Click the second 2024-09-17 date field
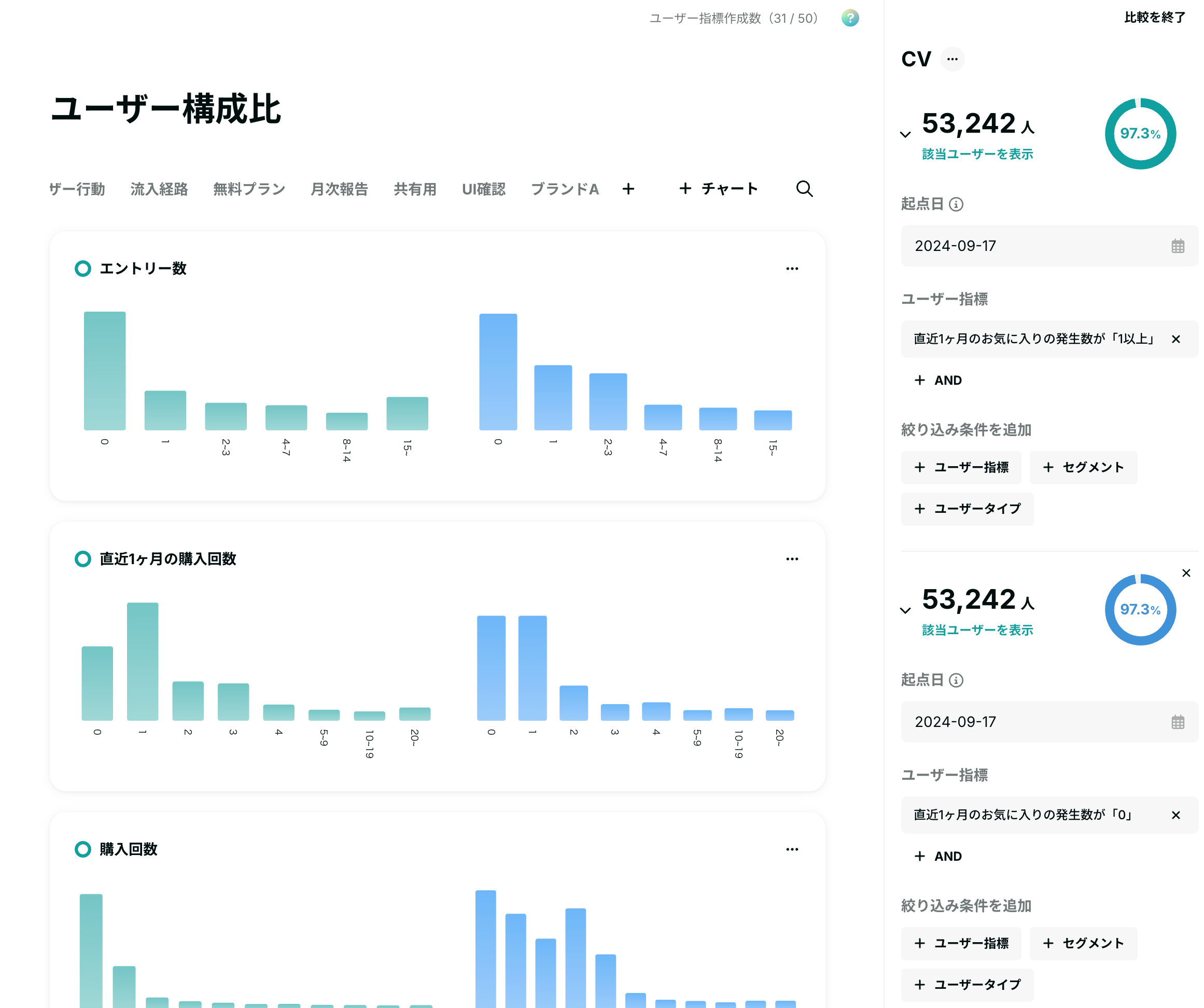Image resolution: width=1204 pixels, height=1008 pixels. click(x=1048, y=722)
